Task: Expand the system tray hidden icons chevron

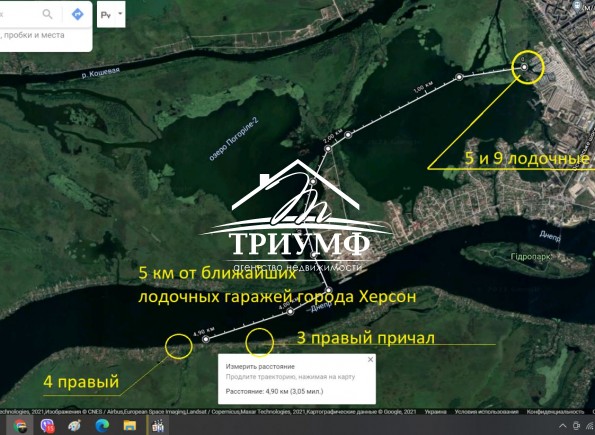Action: point(563,426)
